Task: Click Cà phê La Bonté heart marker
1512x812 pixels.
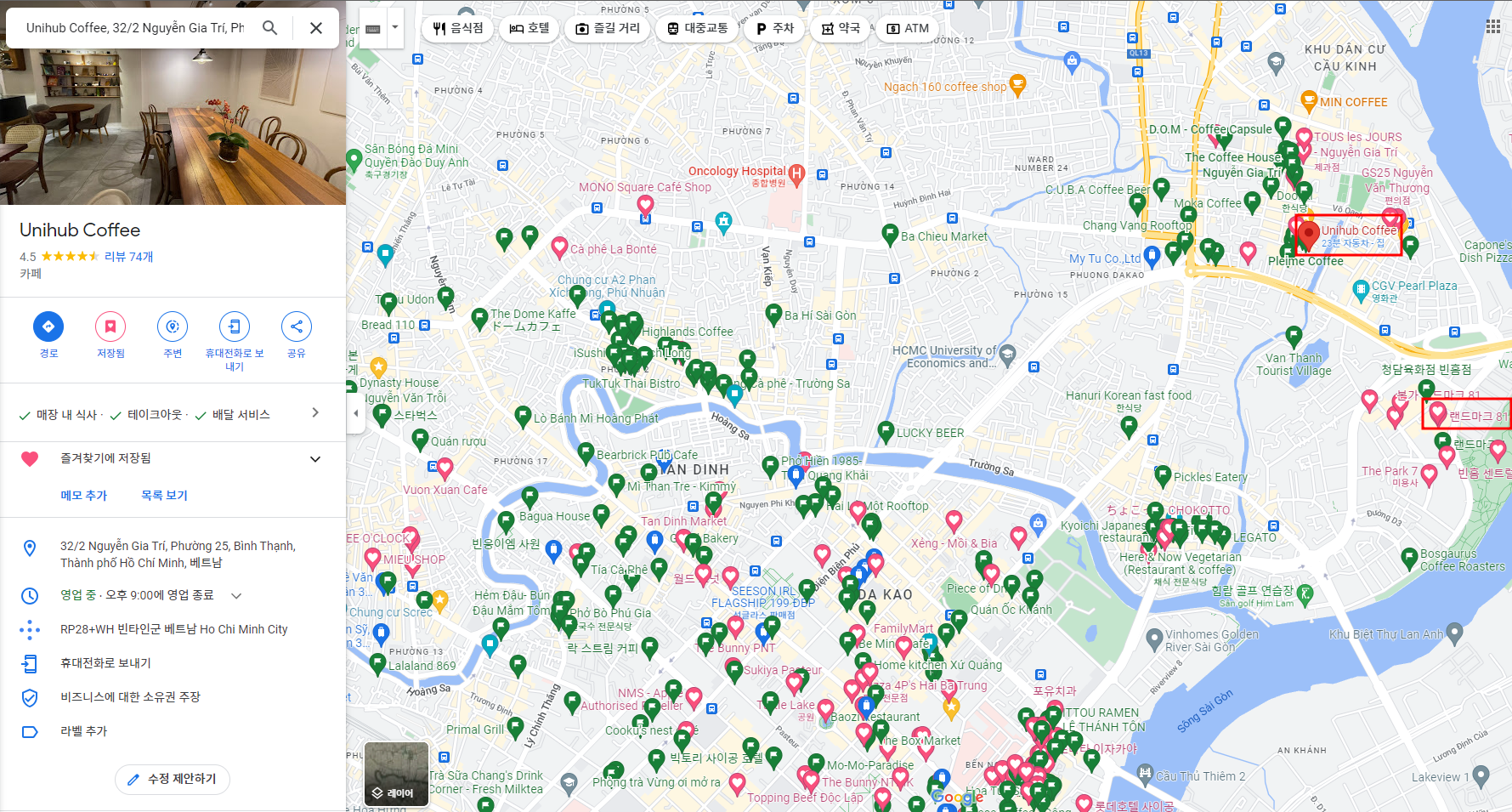Action: click(x=559, y=247)
